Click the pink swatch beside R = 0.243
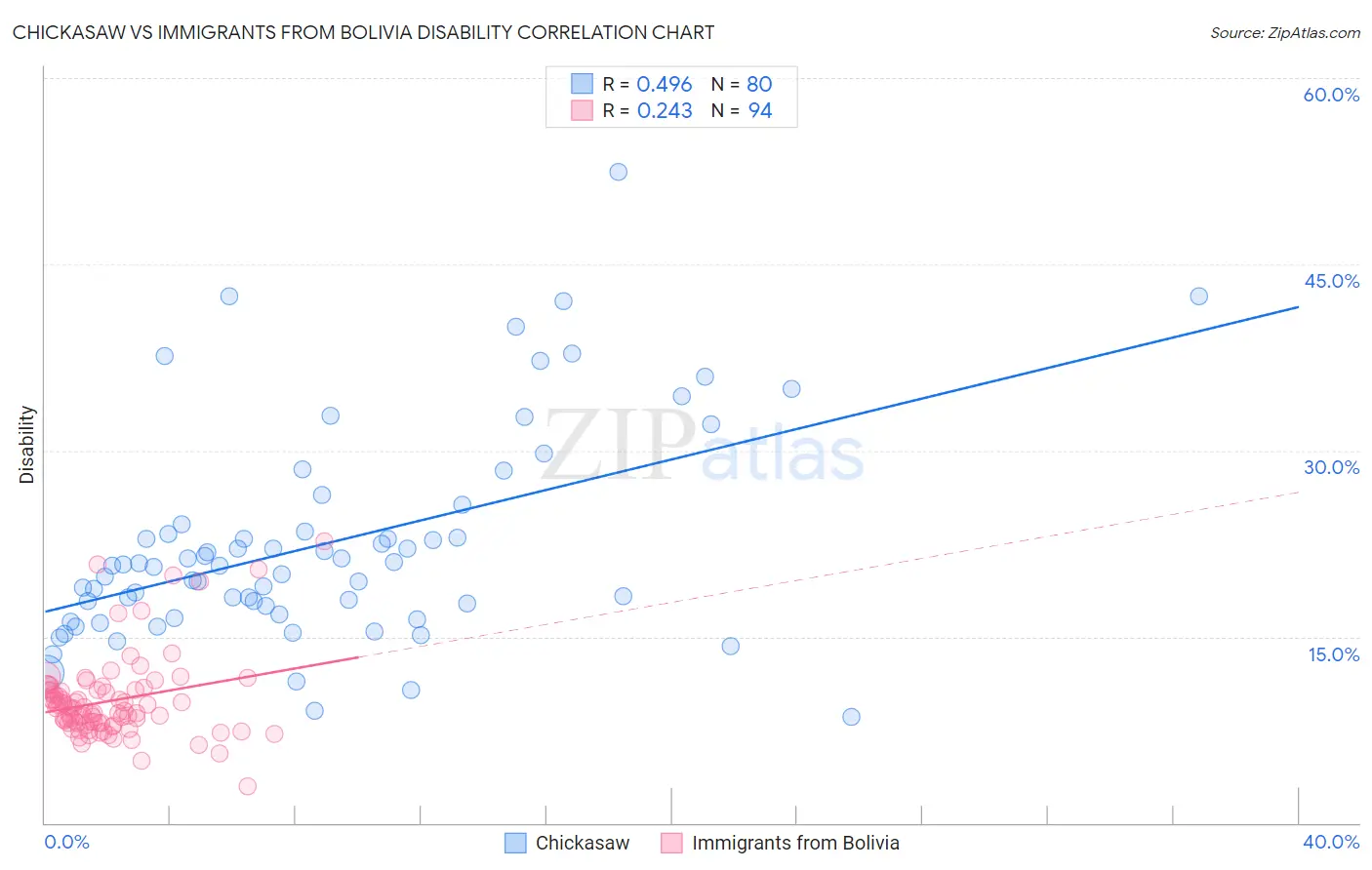 [582, 110]
